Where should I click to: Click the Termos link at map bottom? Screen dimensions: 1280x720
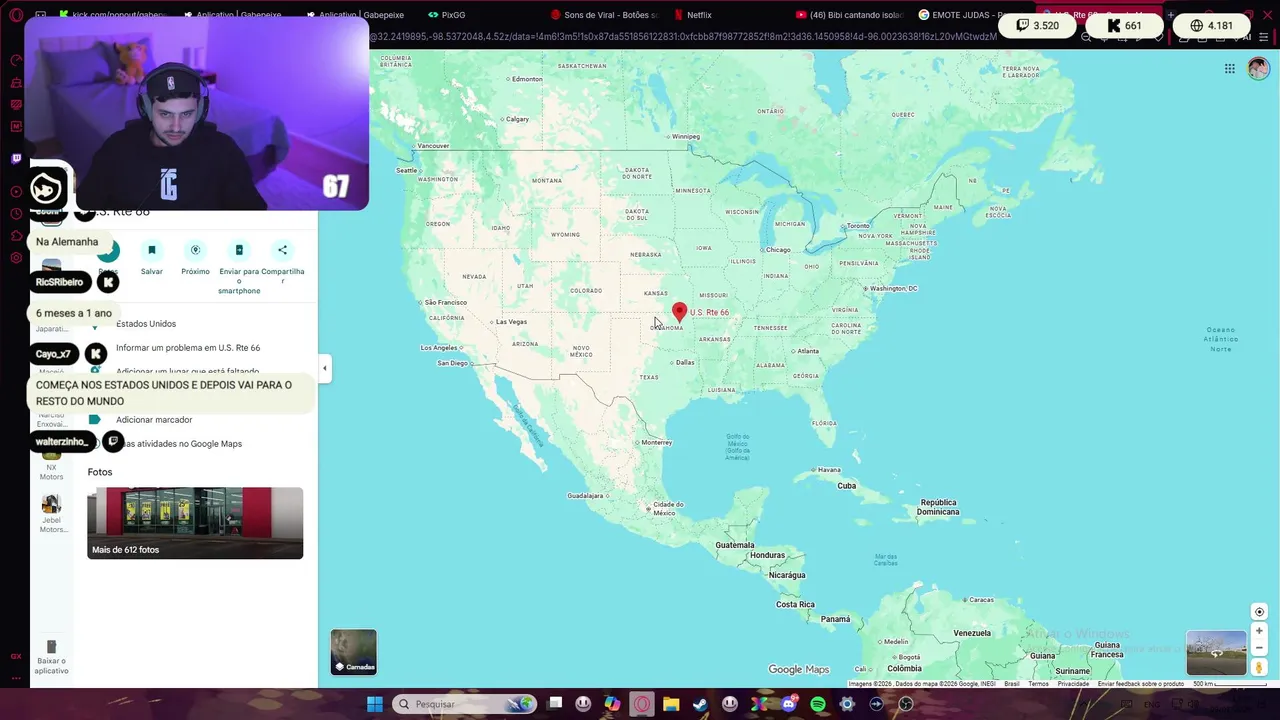(1039, 684)
